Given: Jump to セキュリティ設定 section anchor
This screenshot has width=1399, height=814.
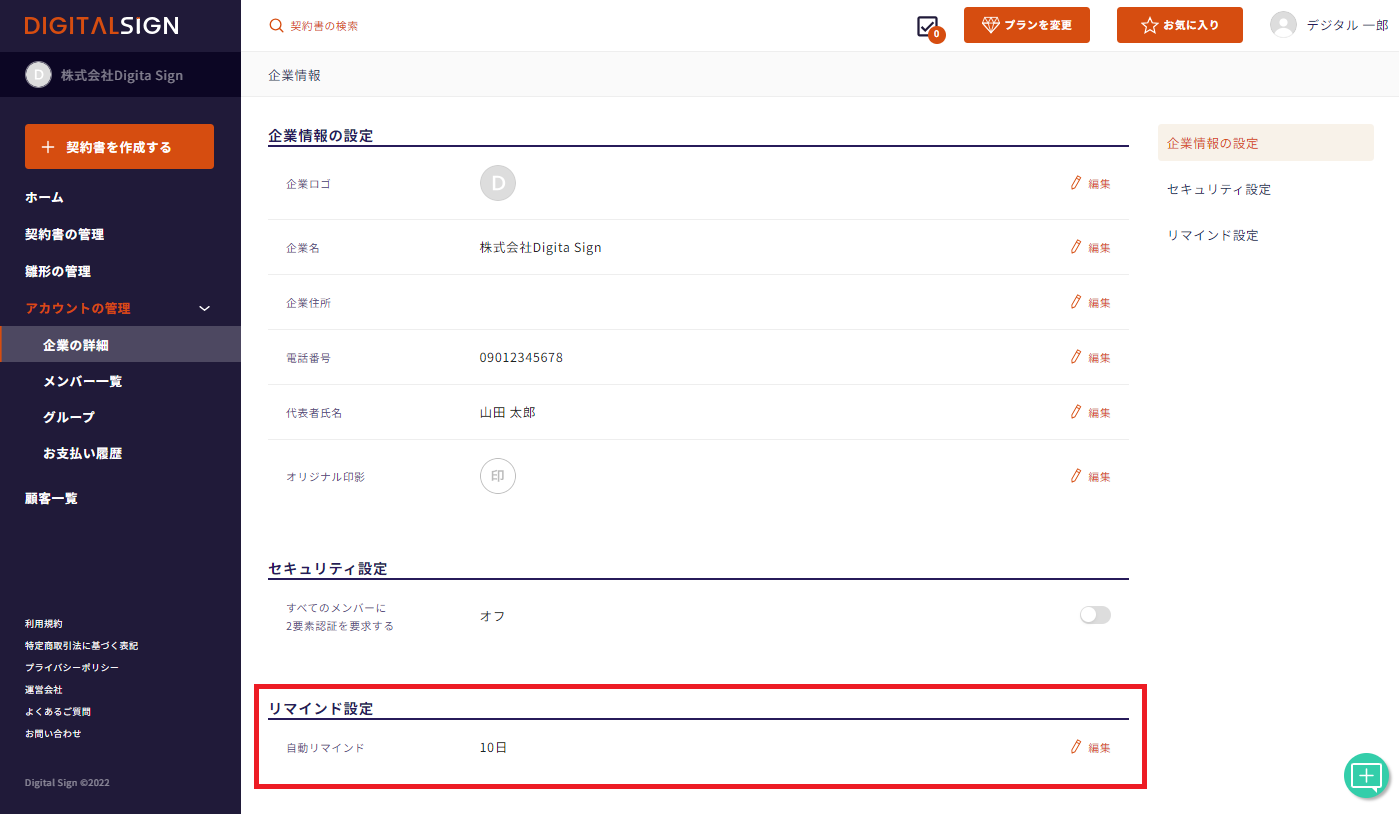Looking at the screenshot, I should (1218, 189).
